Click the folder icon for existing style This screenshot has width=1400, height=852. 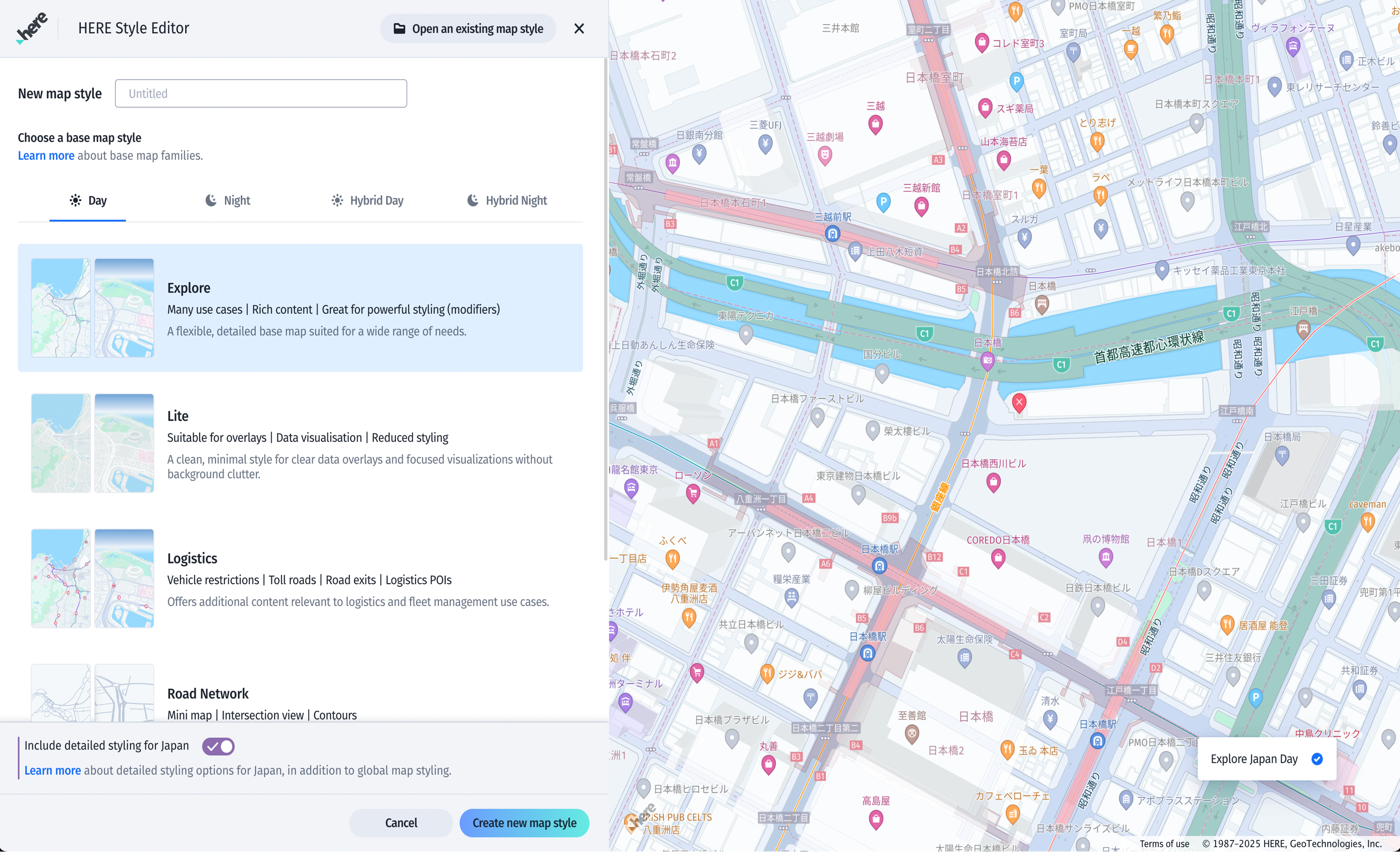[399, 28]
